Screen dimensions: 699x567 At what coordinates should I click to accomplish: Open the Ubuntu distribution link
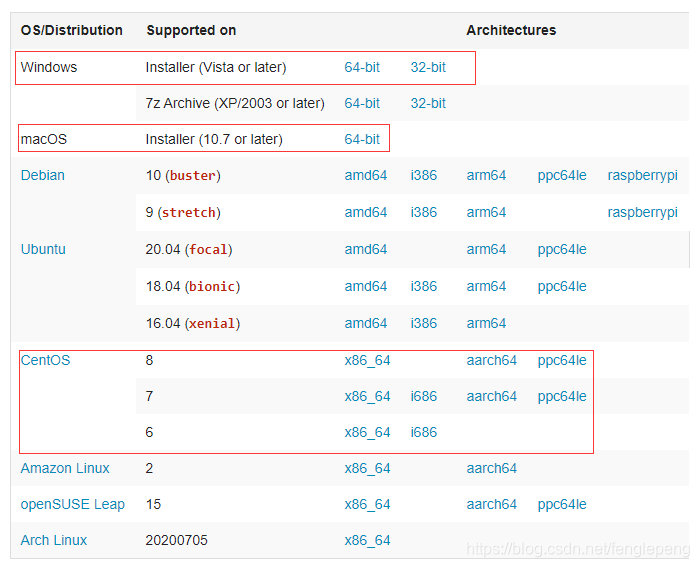tap(43, 249)
